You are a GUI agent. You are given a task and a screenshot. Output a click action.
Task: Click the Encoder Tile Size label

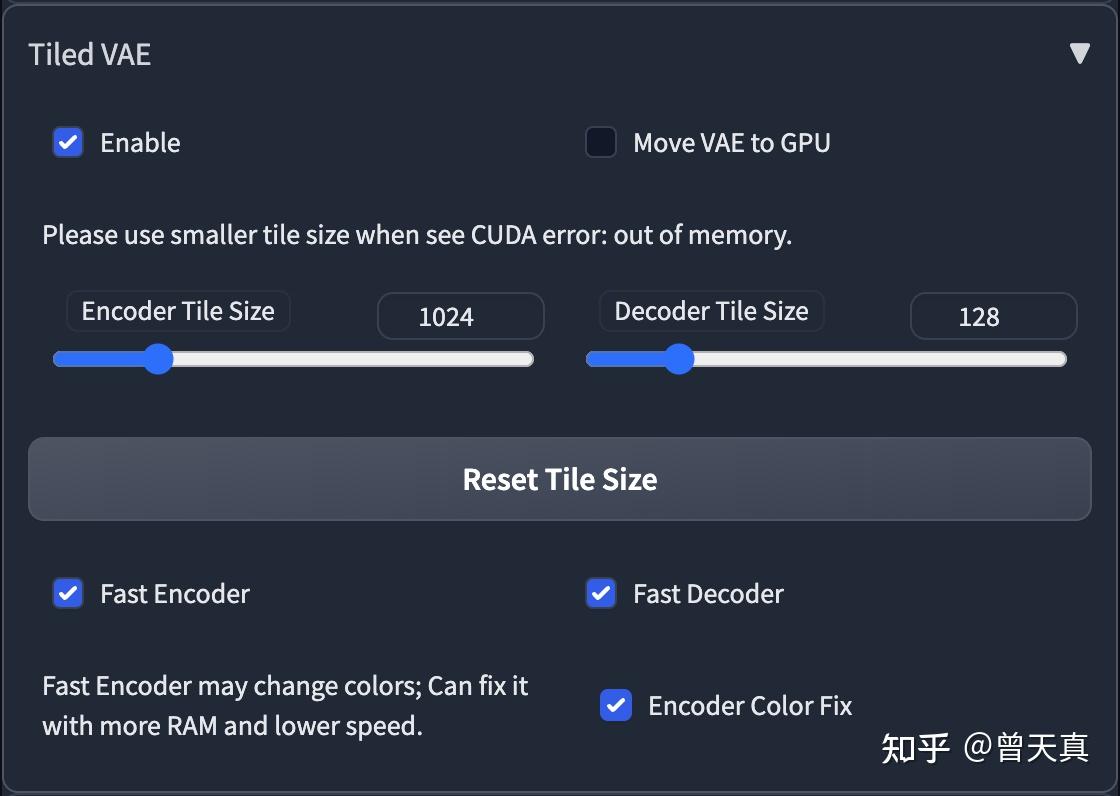[178, 312]
